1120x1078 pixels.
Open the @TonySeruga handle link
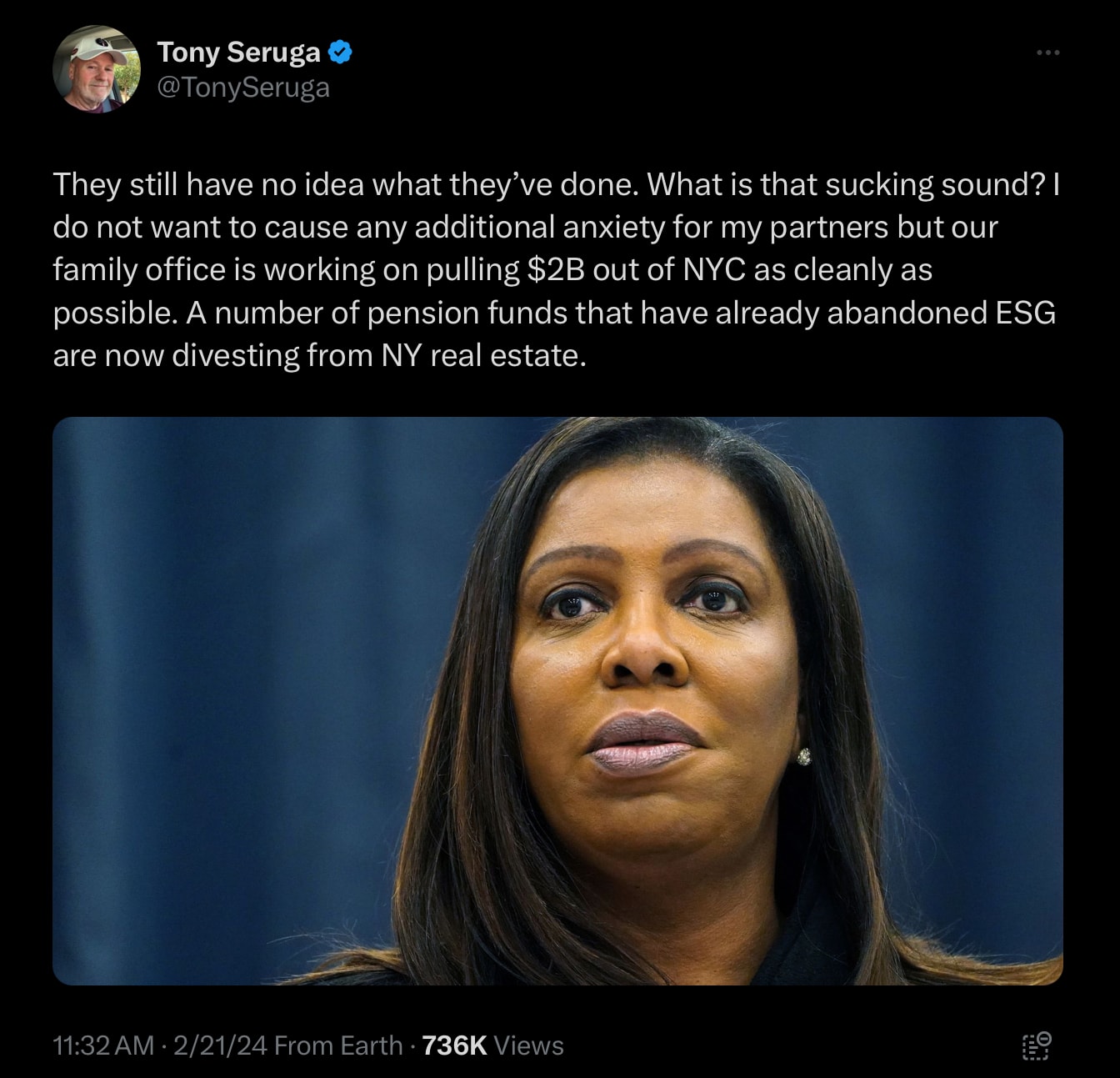(243, 88)
